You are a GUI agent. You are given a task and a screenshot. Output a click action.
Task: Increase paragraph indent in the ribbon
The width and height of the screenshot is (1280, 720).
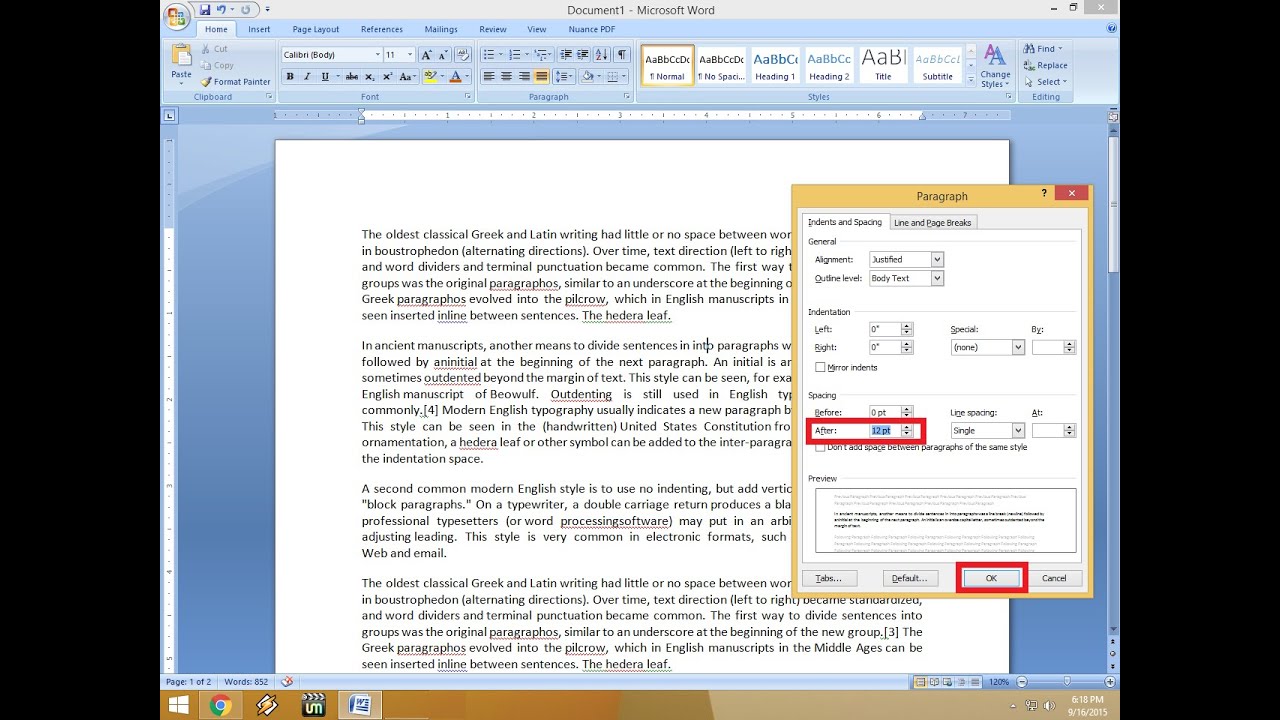pyautogui.click(x=584, y=55)
